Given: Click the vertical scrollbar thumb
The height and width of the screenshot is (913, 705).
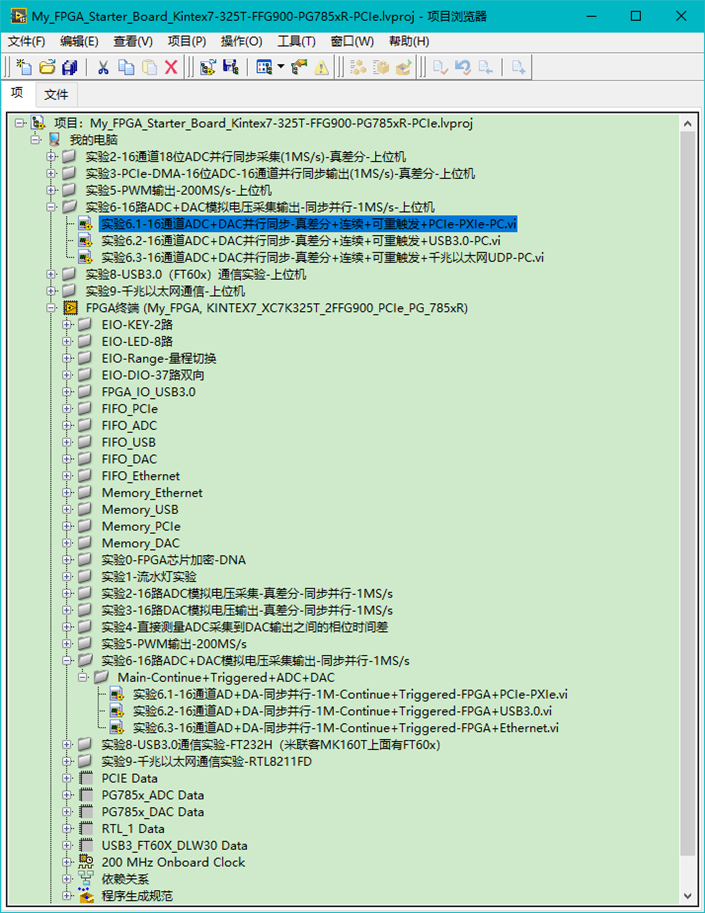Looking at the screenshot, I should coord(688,494).
